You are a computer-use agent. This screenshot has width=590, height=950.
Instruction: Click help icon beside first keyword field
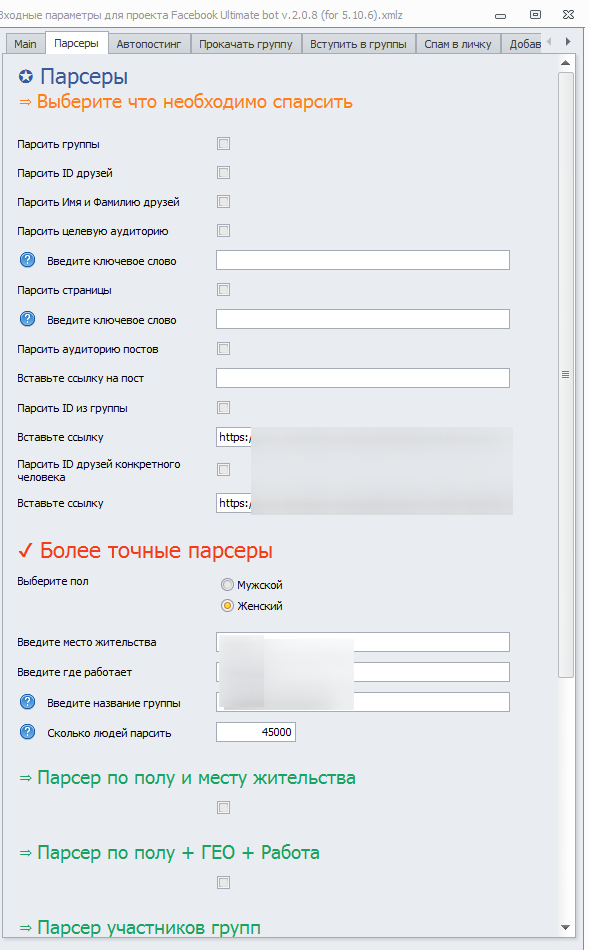pos(27,261)
